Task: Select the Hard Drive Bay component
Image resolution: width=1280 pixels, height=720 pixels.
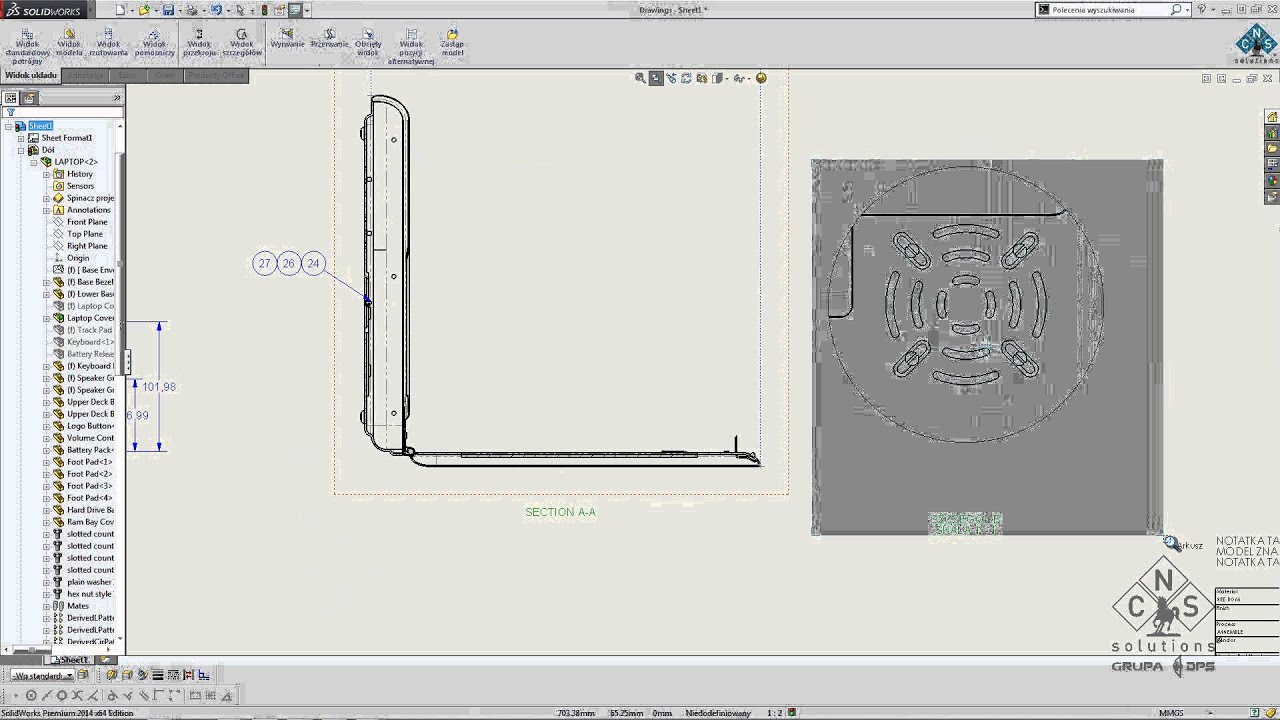Action: point(89,510)
